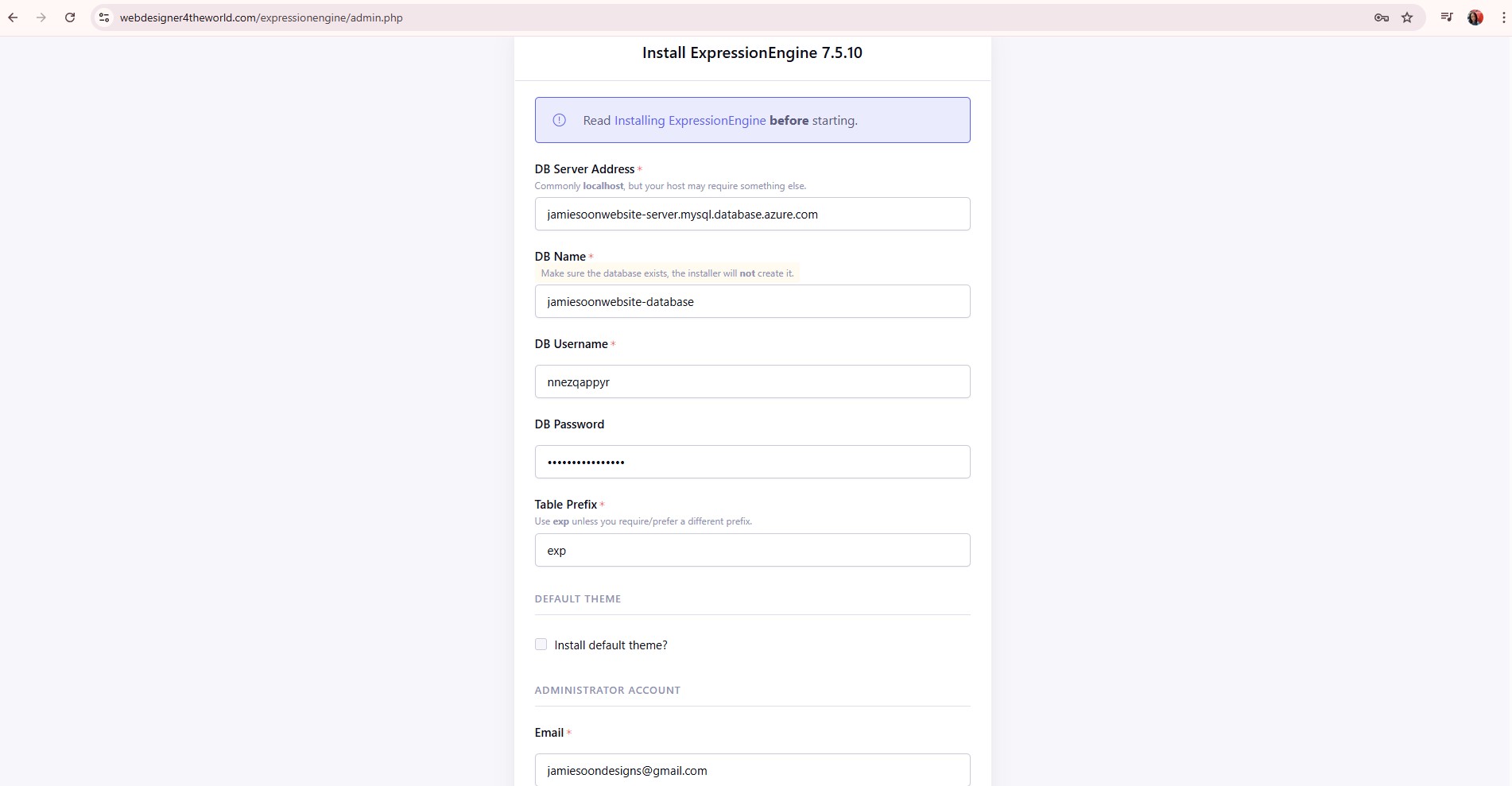Image resolution: width=1512 pixels, height=786 pixels.
Task: Open the media controls icon
Action: click(x=1446, y=17)
